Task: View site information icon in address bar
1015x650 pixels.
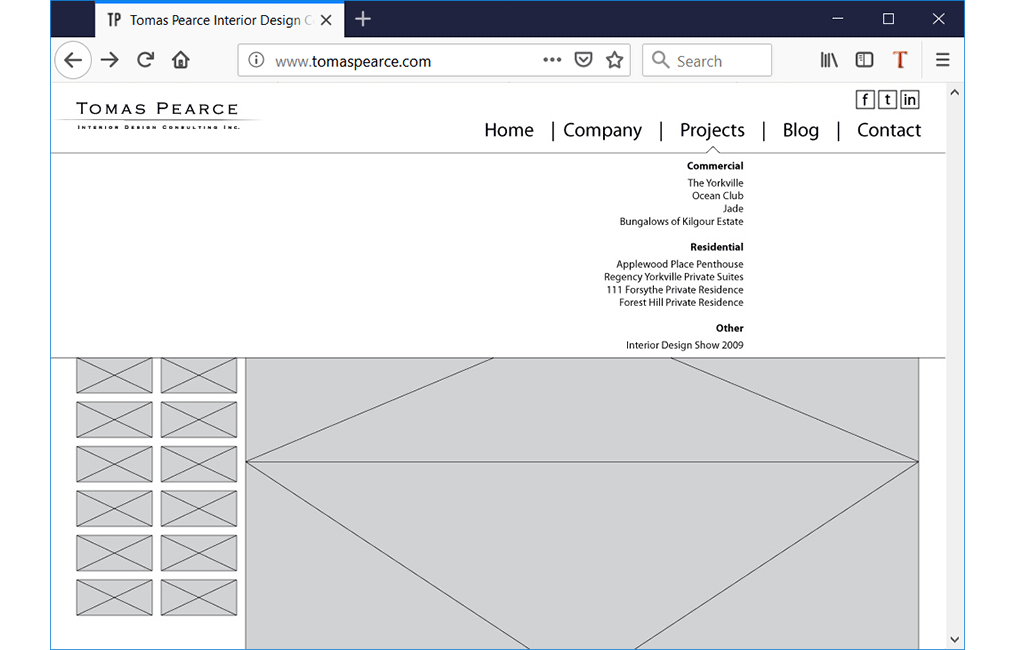Action: tap(256, 60)
